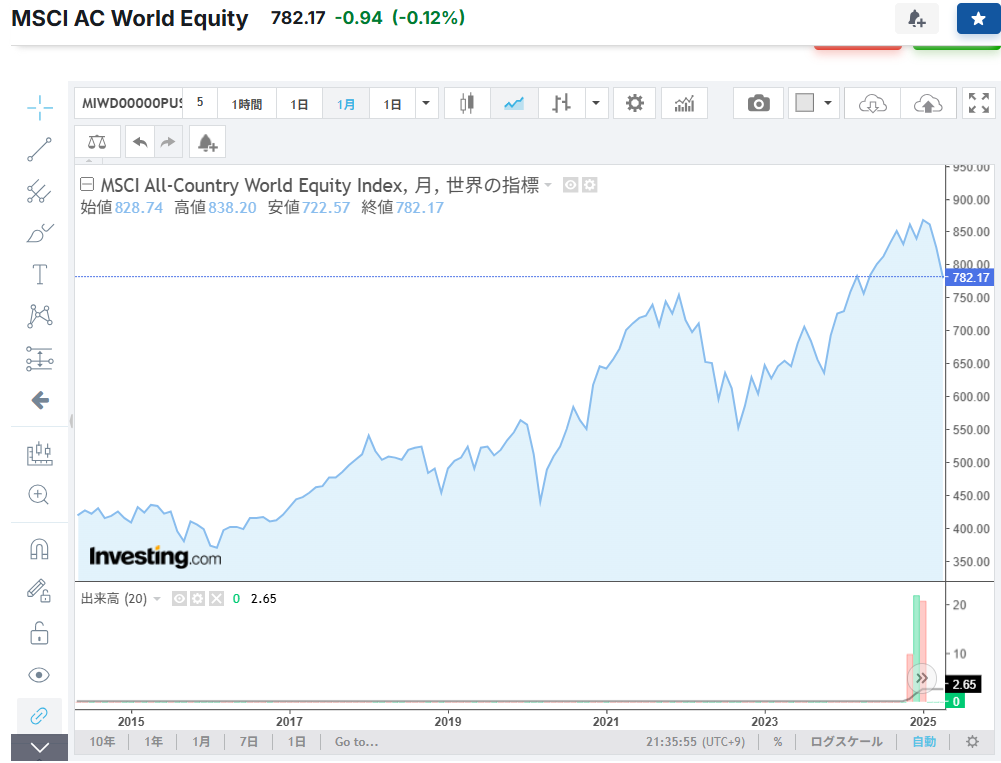1001x763 pixels.
Task: Toggle log scale (ログスケール)
Action: [x=846, y=742]
